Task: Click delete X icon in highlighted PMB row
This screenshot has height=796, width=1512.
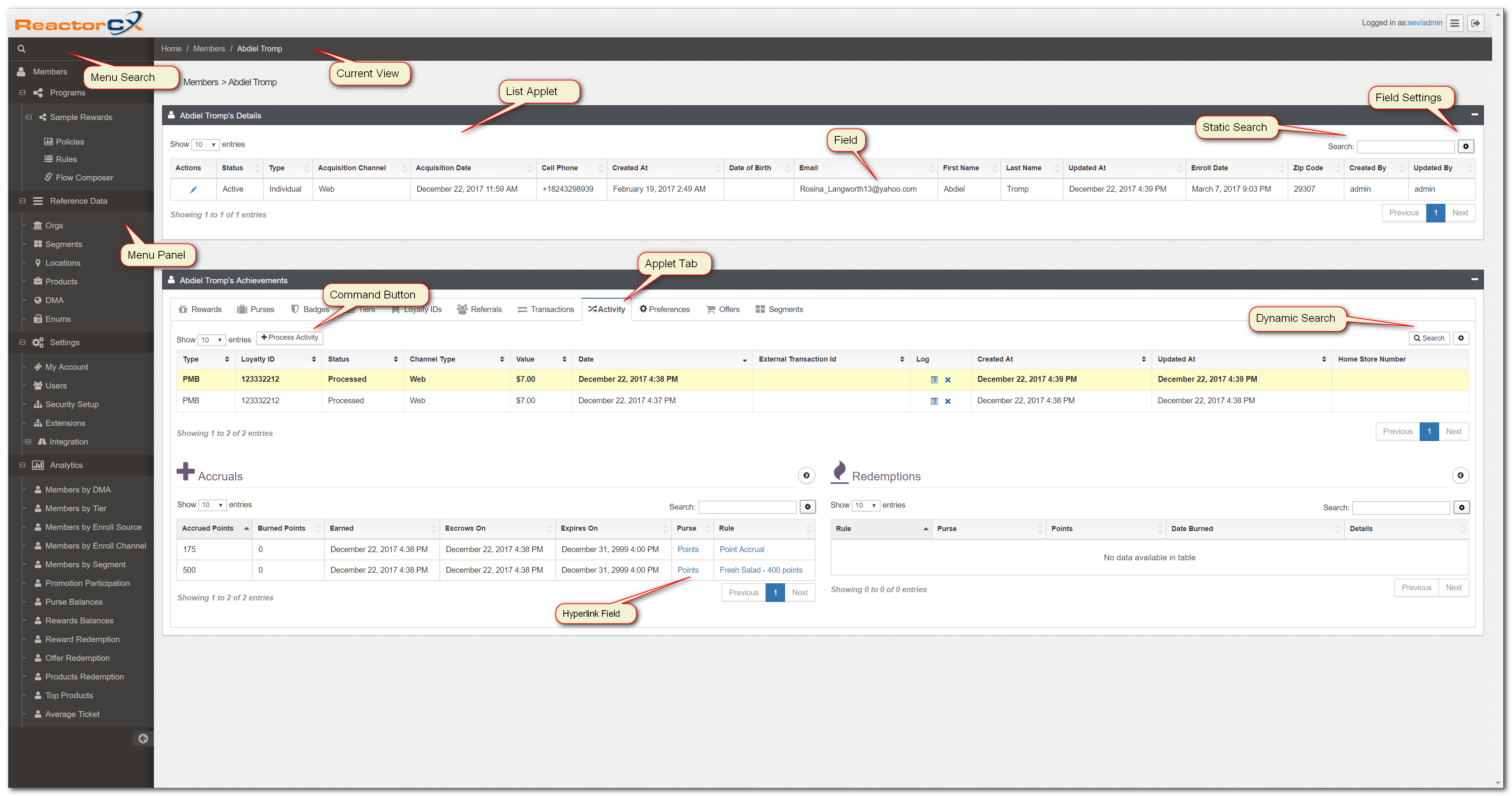Action: pos(947,380)
